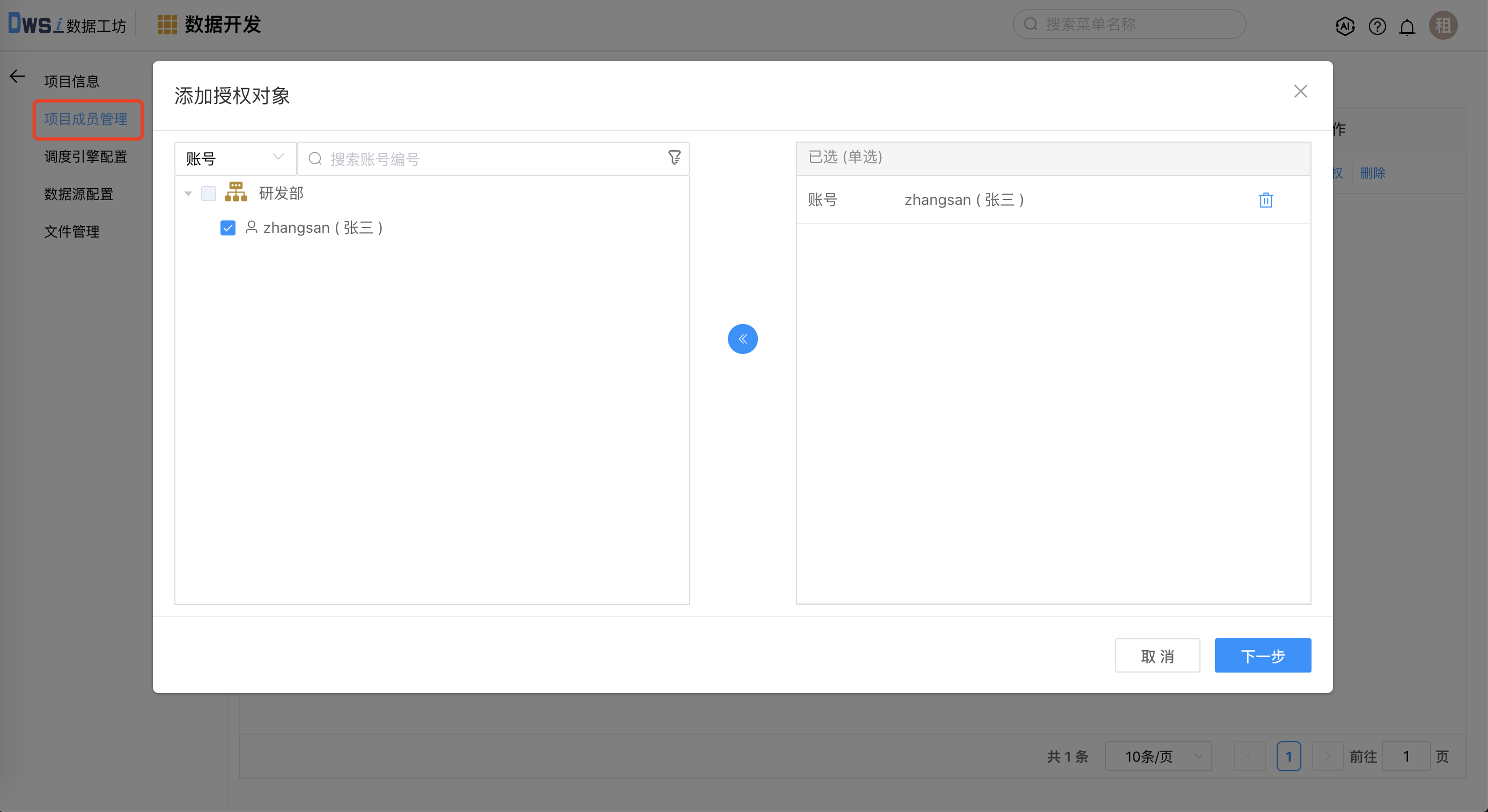Click the DWS 数据工坊 logo
This screenshot has width=1488, height=812.
(67, 23)
